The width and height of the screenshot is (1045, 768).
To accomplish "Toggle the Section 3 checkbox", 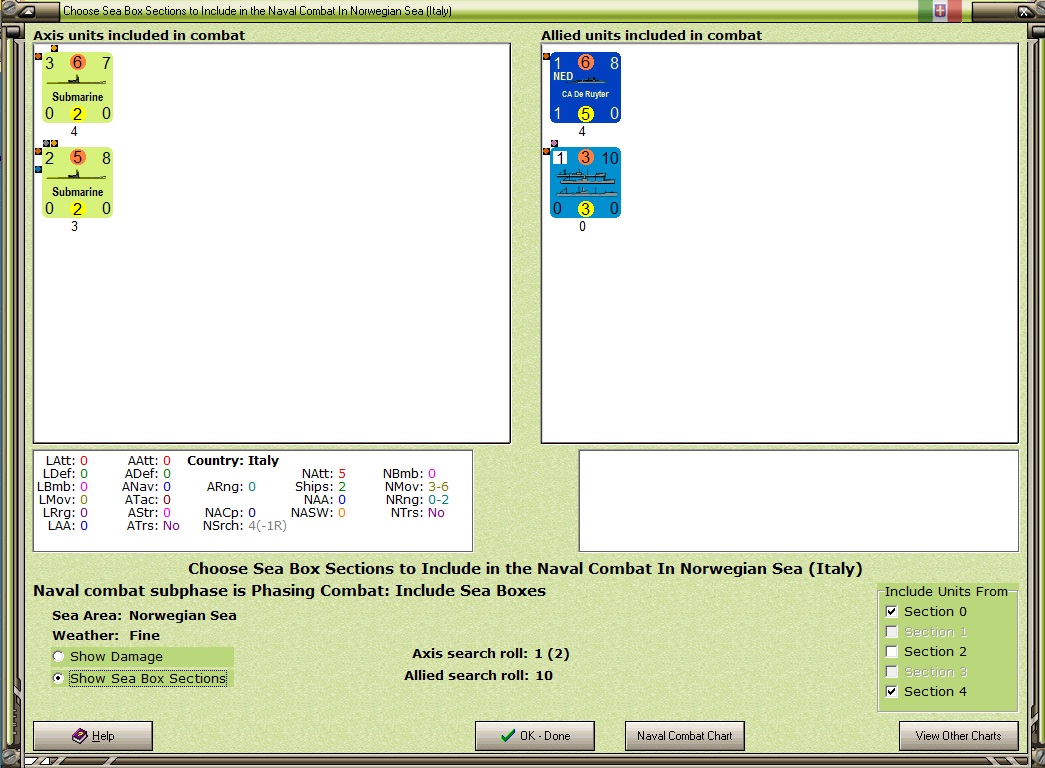I will (892, 671).
